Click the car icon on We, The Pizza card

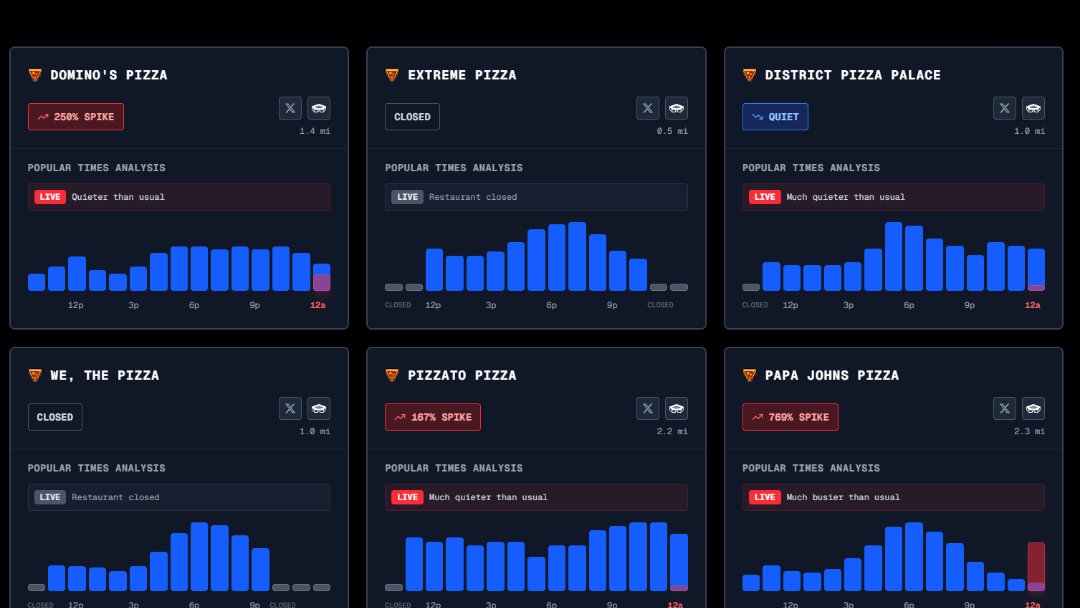[x=319, y=408]
